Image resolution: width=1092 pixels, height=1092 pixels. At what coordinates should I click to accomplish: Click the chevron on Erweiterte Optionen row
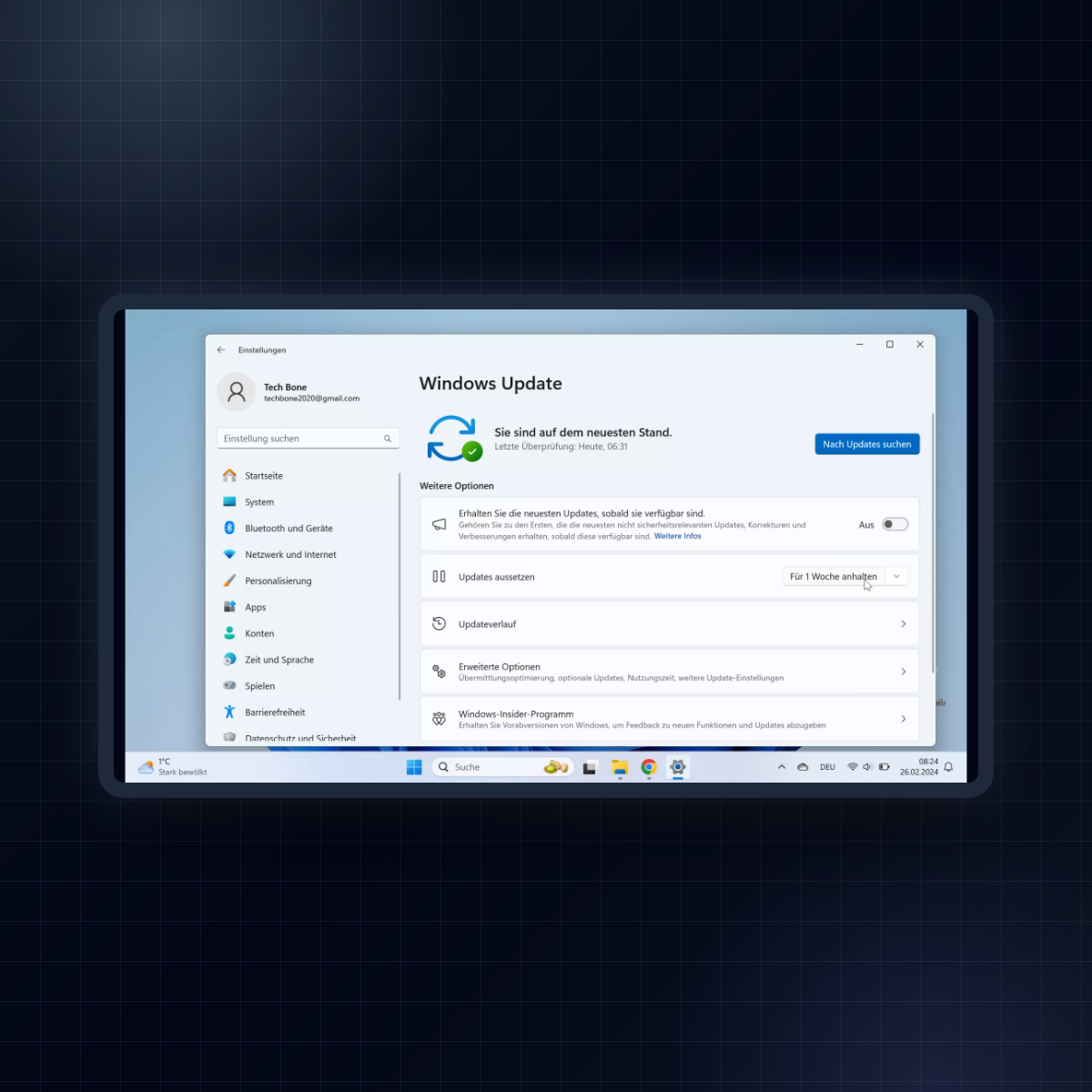tap(903, 672)
